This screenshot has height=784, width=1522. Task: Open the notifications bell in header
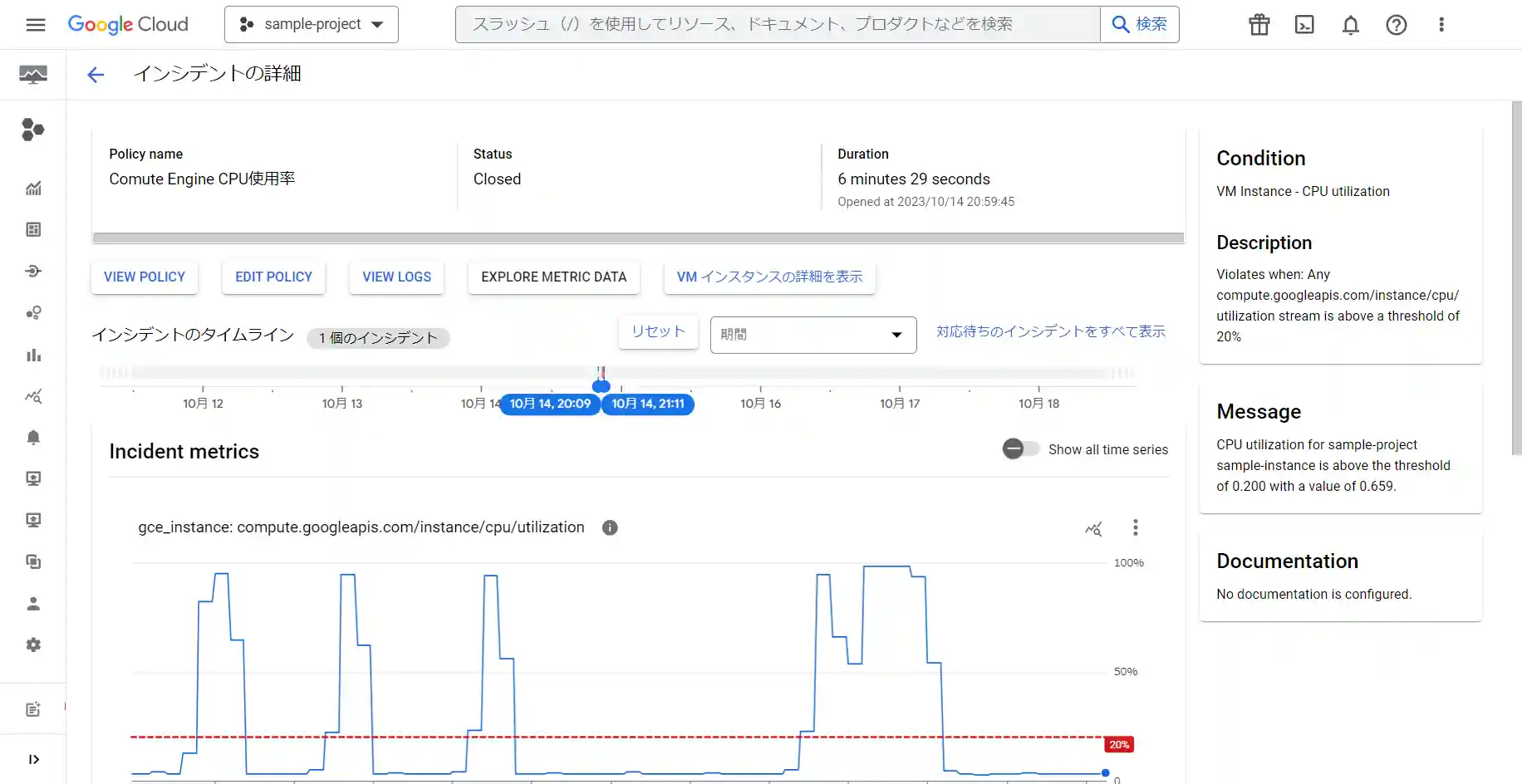coord(1351,25)
